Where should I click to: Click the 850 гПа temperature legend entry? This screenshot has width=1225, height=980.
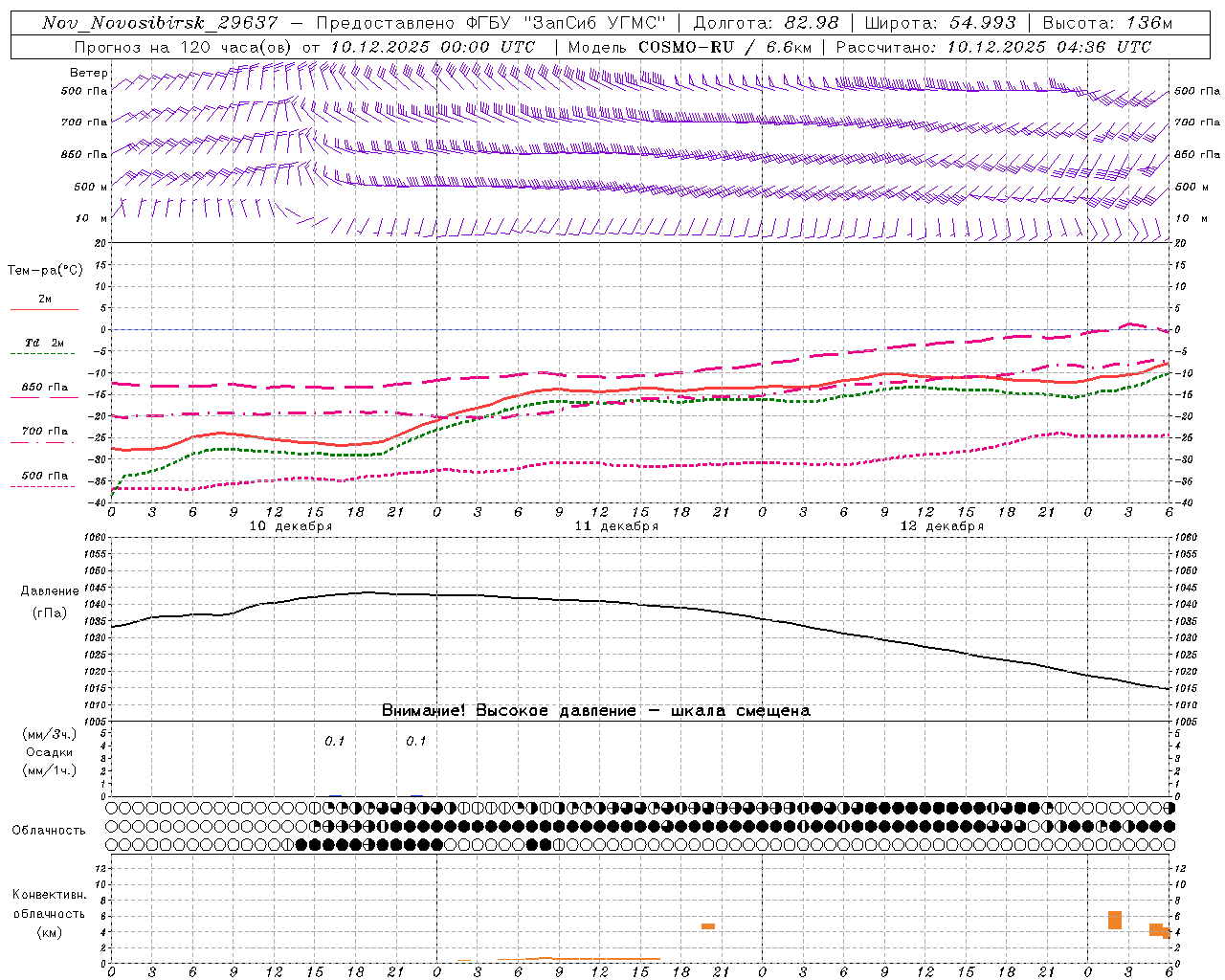(45, 388)
